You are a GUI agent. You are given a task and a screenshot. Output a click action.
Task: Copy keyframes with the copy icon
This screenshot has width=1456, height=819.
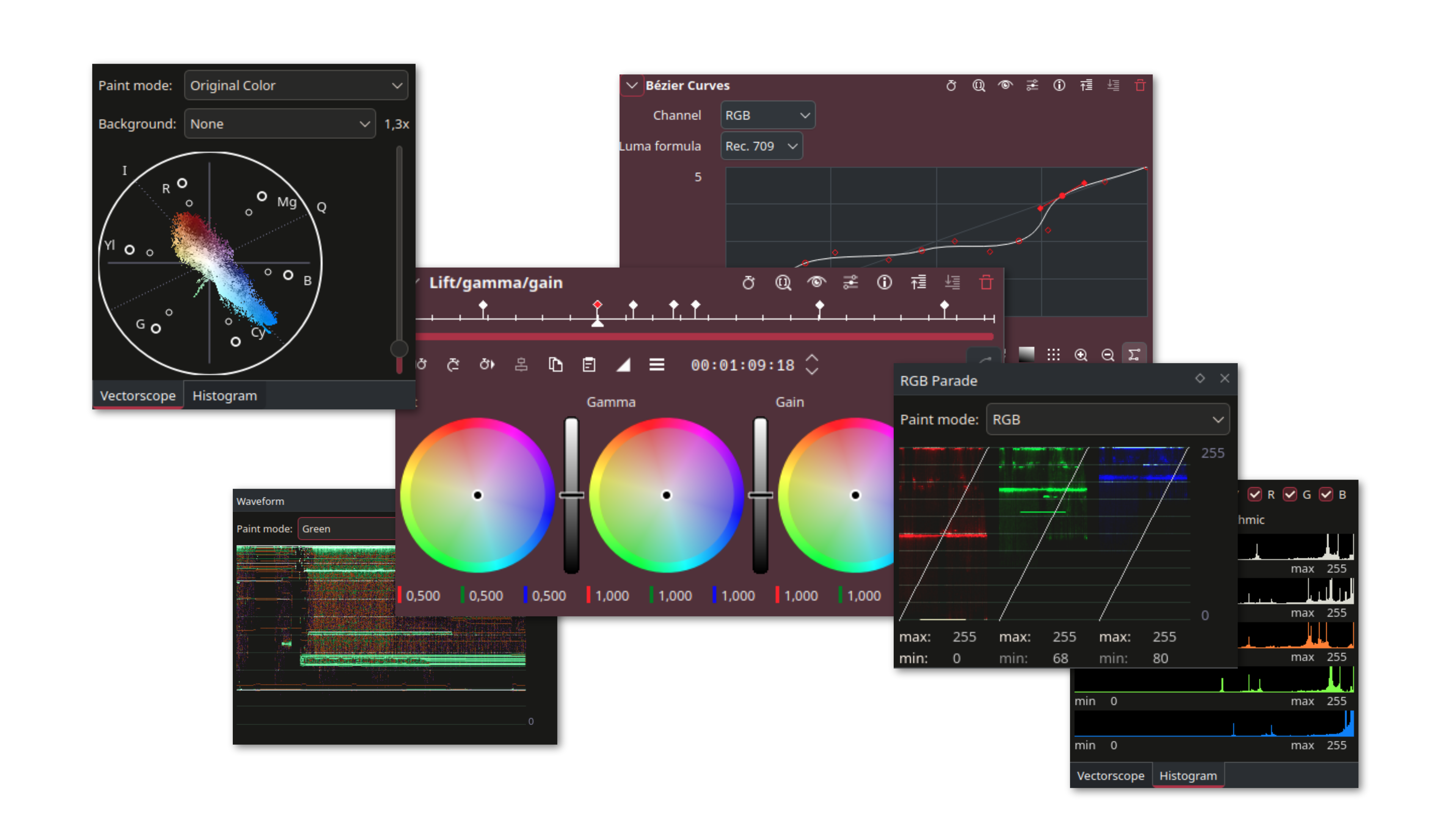click(555, 365)
